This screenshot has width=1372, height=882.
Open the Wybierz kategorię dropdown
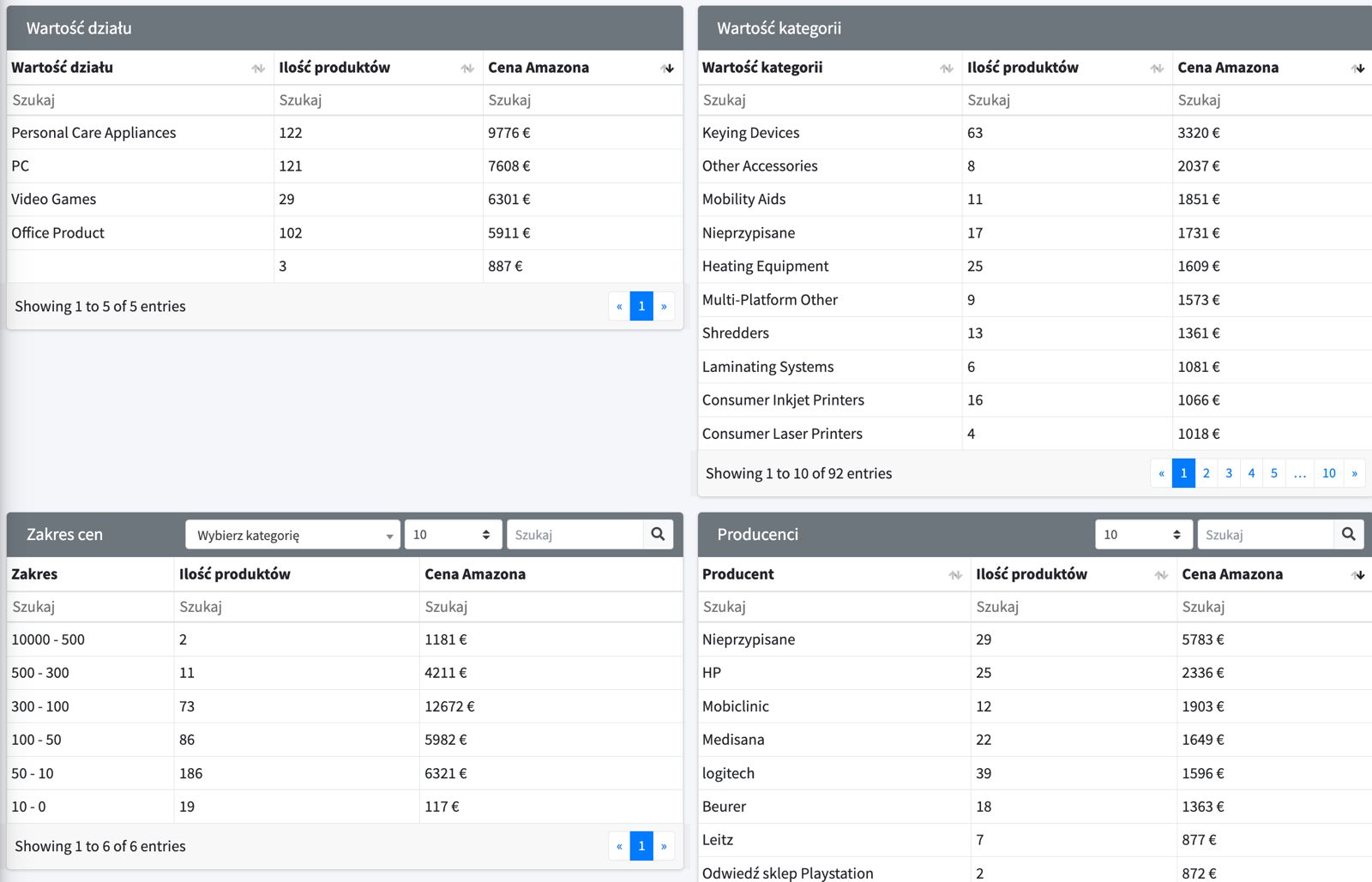click(292, 535)
